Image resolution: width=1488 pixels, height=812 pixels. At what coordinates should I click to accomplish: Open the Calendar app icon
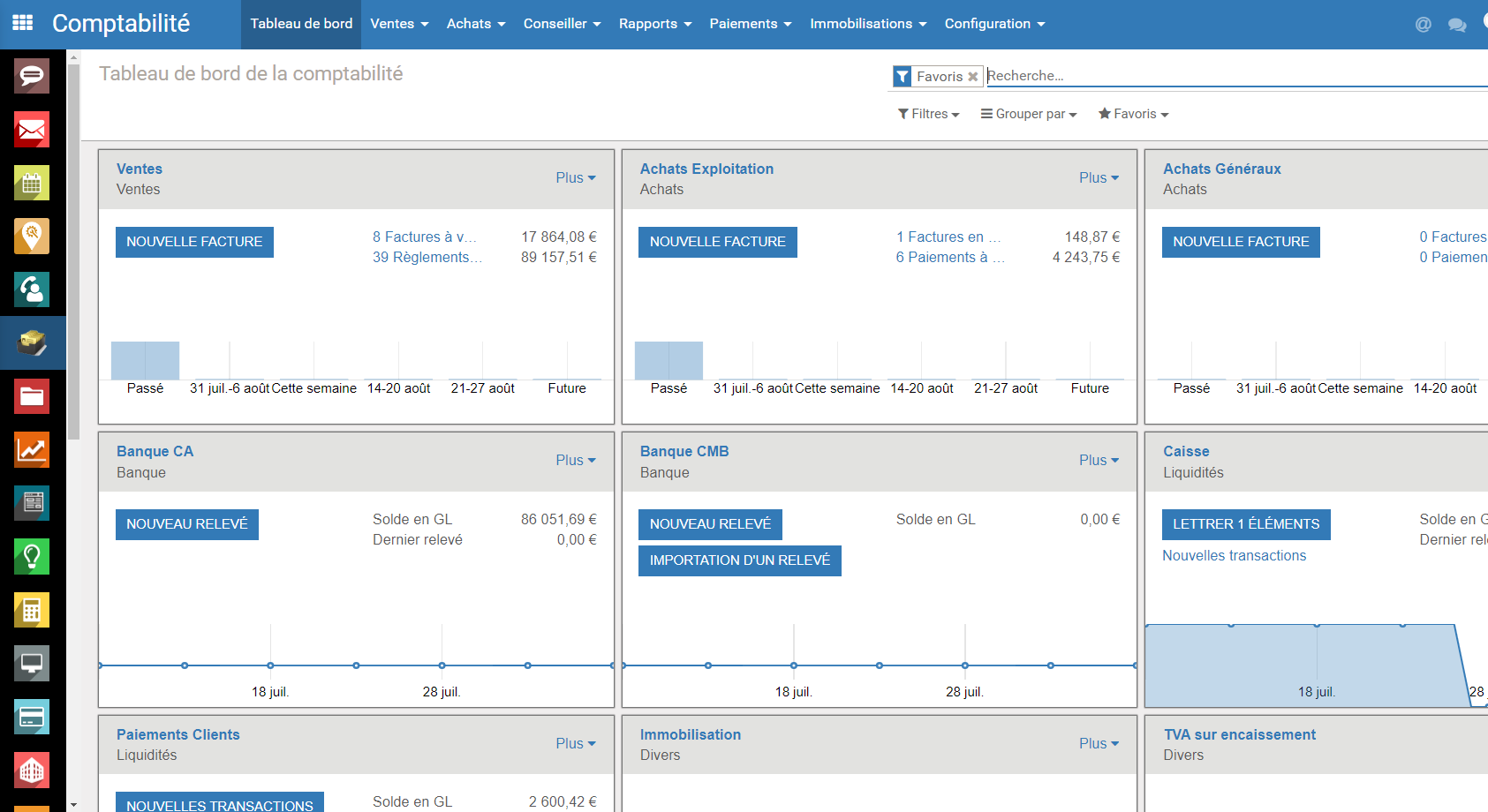click(32, 184)
